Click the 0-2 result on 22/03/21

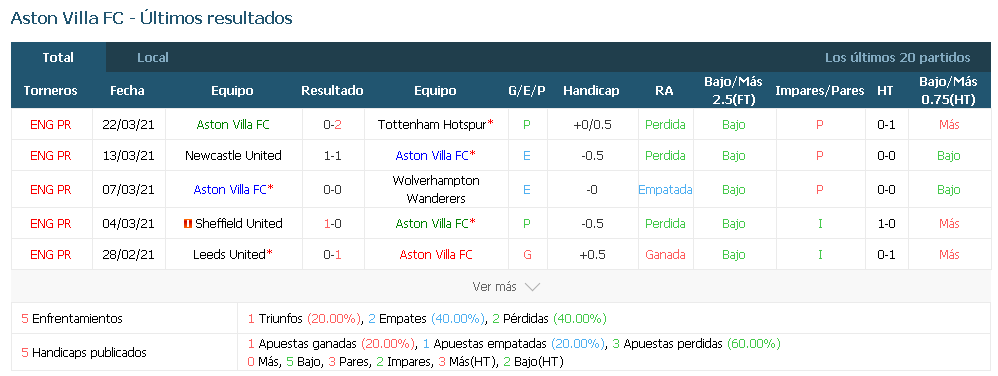[332, 125]
